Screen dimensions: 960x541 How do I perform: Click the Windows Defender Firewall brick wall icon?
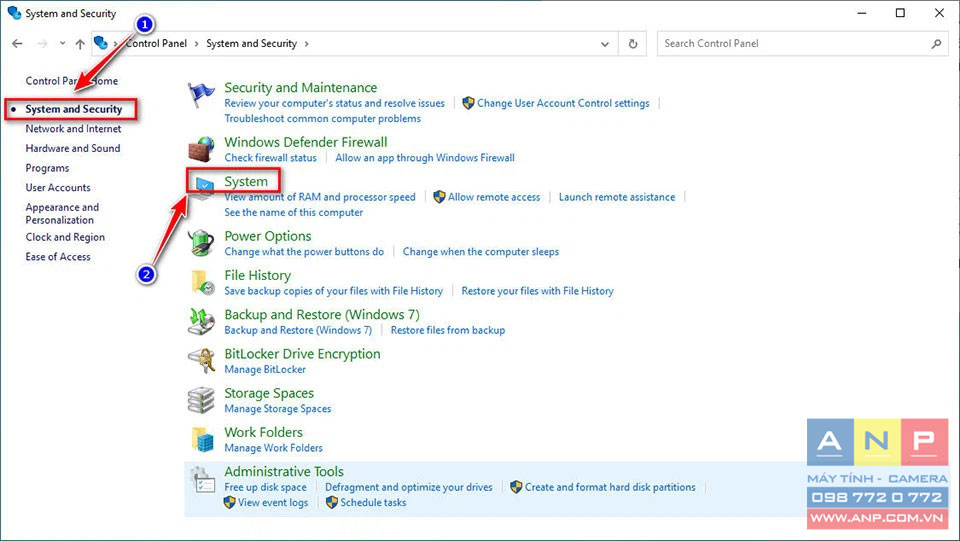point(201,150)
